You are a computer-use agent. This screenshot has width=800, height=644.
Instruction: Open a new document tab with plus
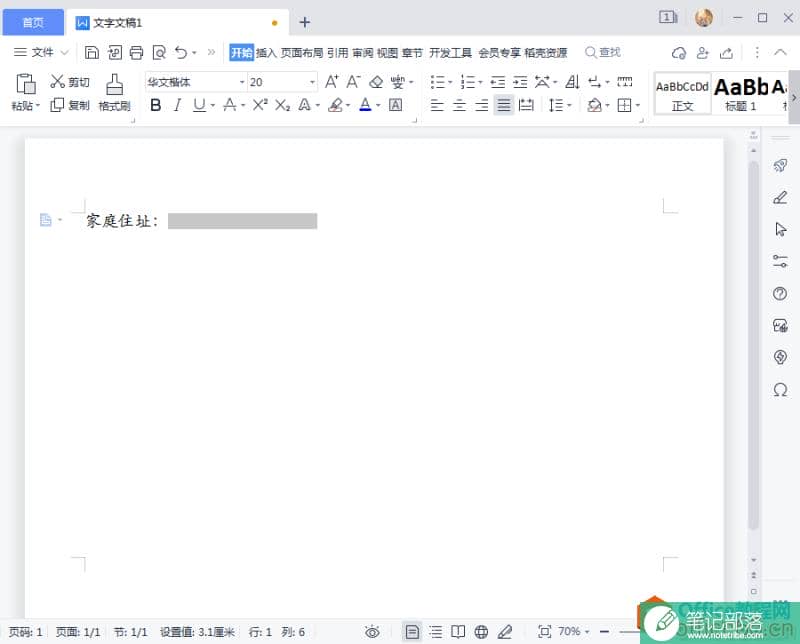pyautogui.click(x=305, y=22)
